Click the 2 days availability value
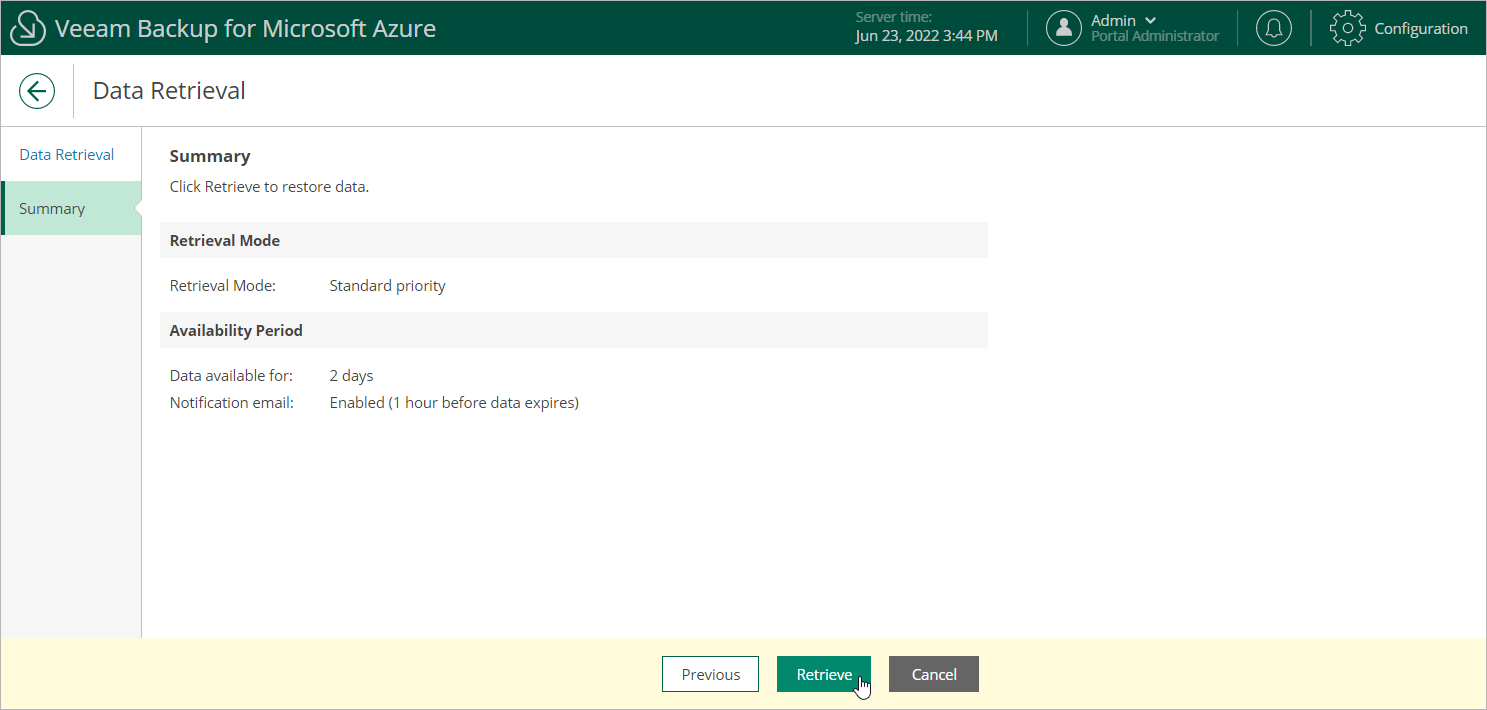The image size is (1487, 710). click(x=352, y=376)
